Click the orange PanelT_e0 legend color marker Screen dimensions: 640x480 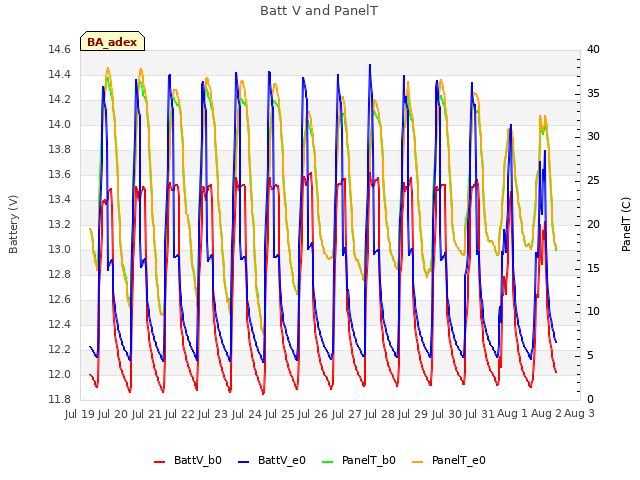point(418,462)
